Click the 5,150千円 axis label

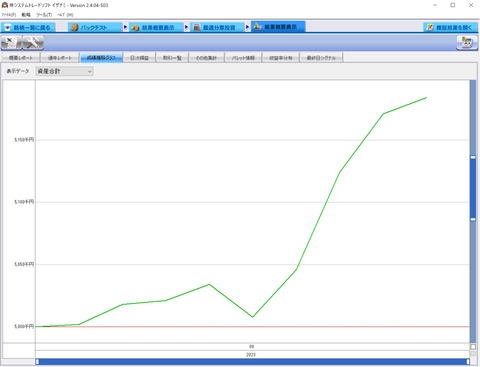[24, 140]
